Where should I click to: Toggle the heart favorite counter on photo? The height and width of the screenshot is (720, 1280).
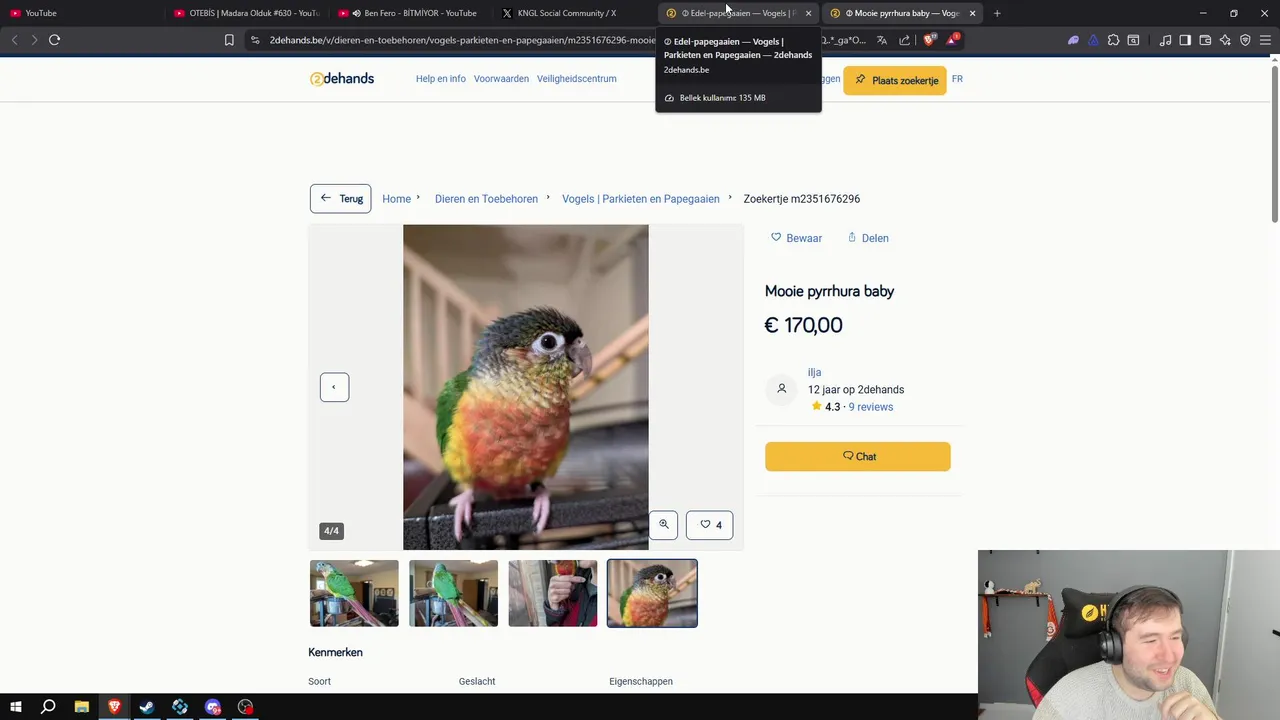[710, 525]
